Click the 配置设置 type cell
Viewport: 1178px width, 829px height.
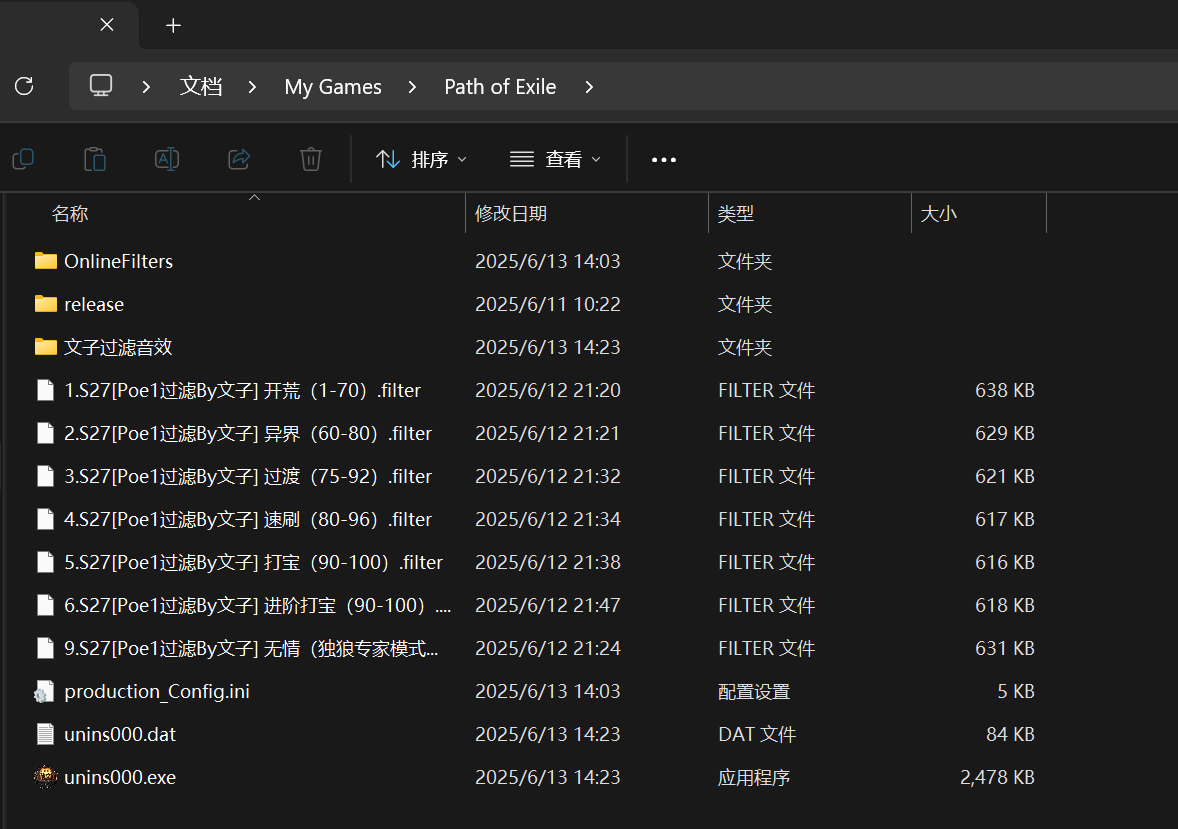[x=754, y=691]
